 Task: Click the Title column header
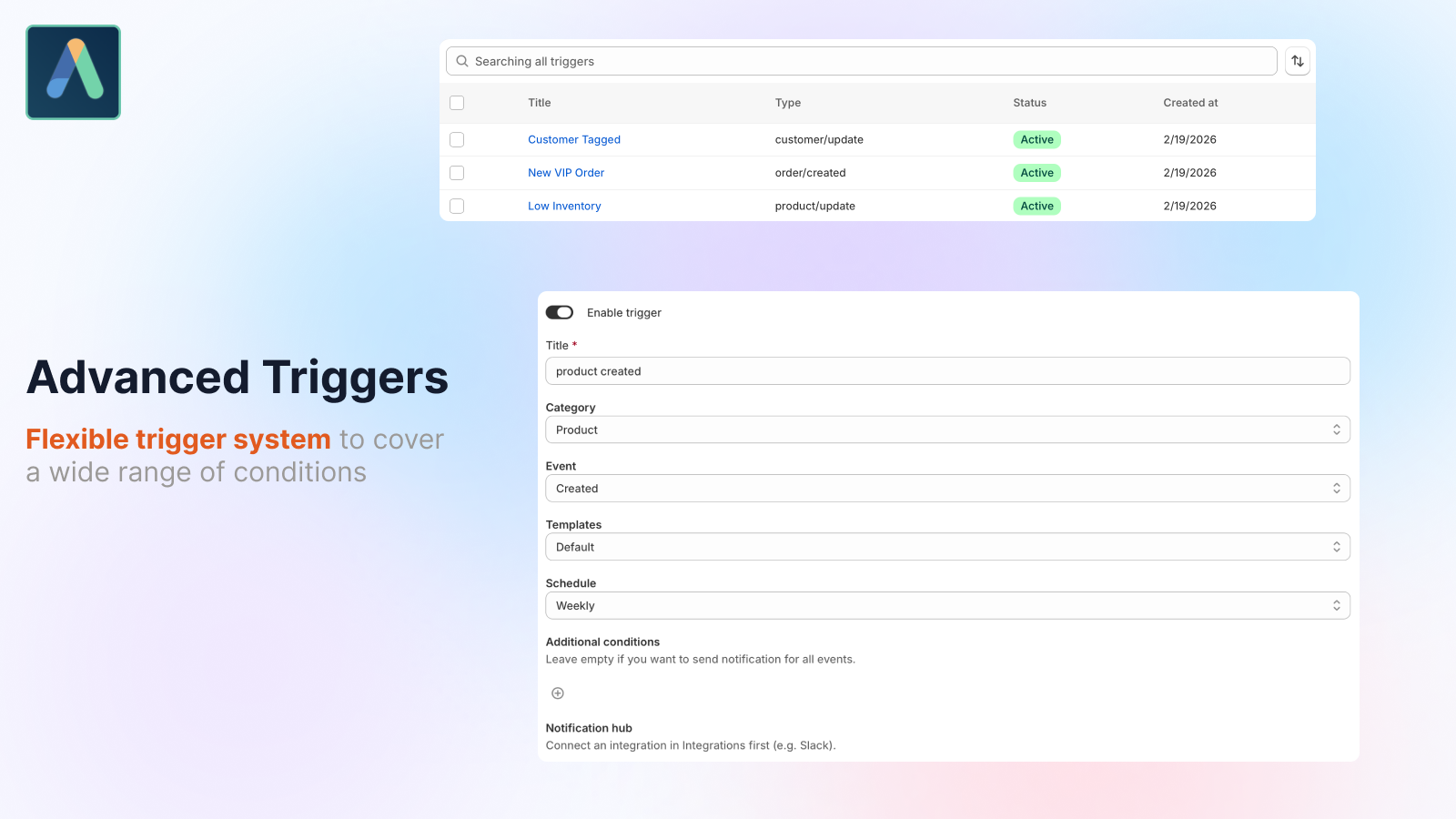coord(539,103)
